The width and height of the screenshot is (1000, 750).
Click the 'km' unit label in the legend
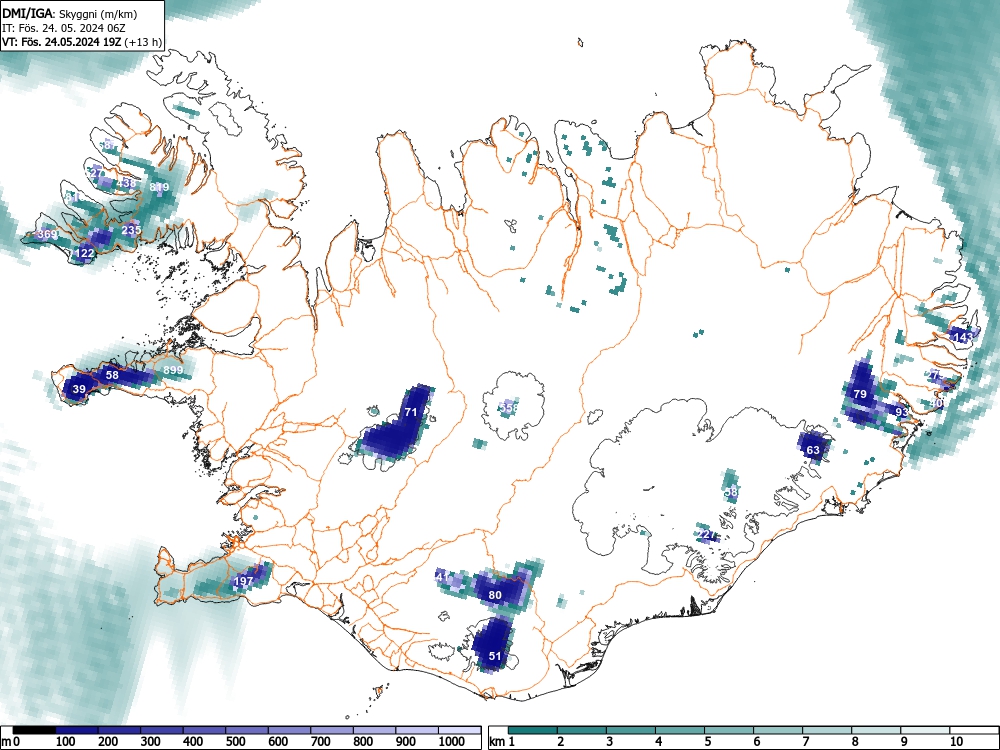click(x=497, y=742)
